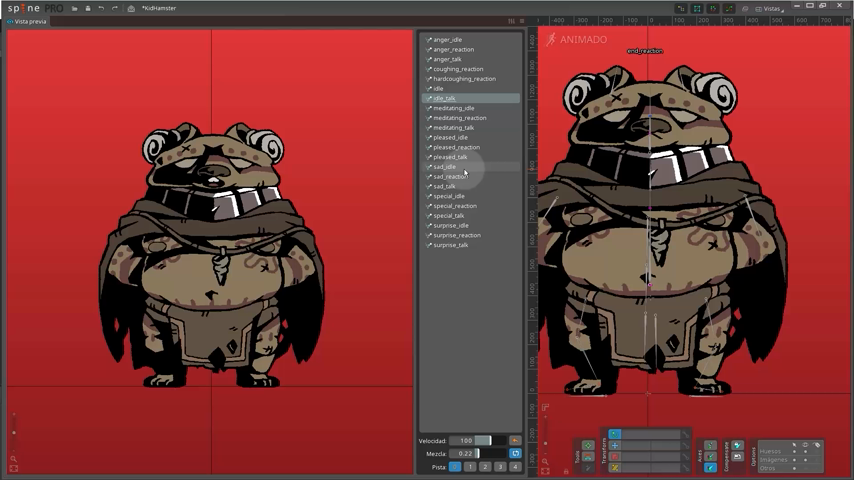Select the Shear tool in Transform panel
This screenshot has height=480, width=854.
click(615, 468)
